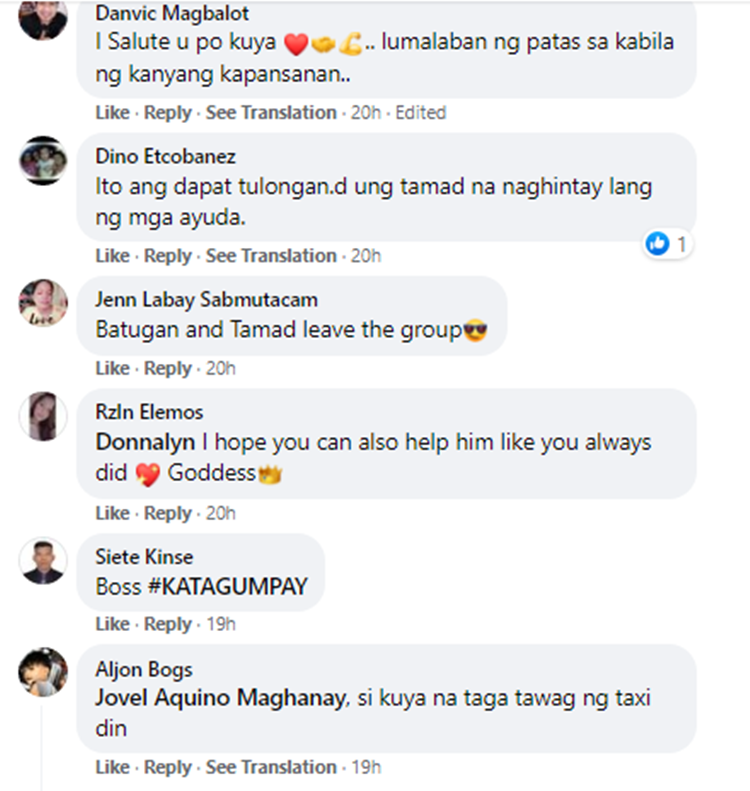The image size is (750, 791).
Task: Open the #KATAGUMPAY hashtag
Action: [228, 587]
